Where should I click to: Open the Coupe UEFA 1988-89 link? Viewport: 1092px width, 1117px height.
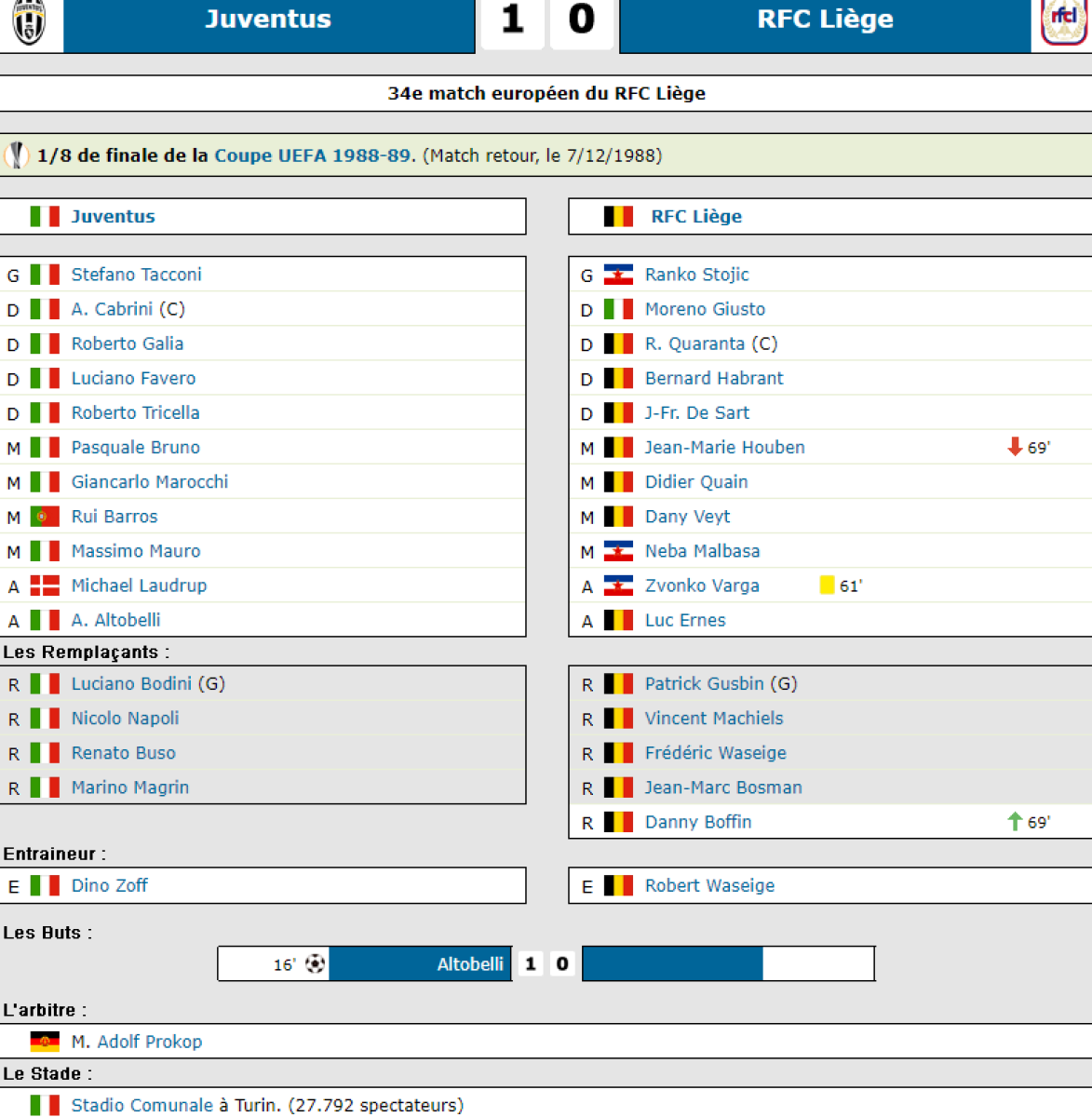pyautogui.click(x=312, y=155)
